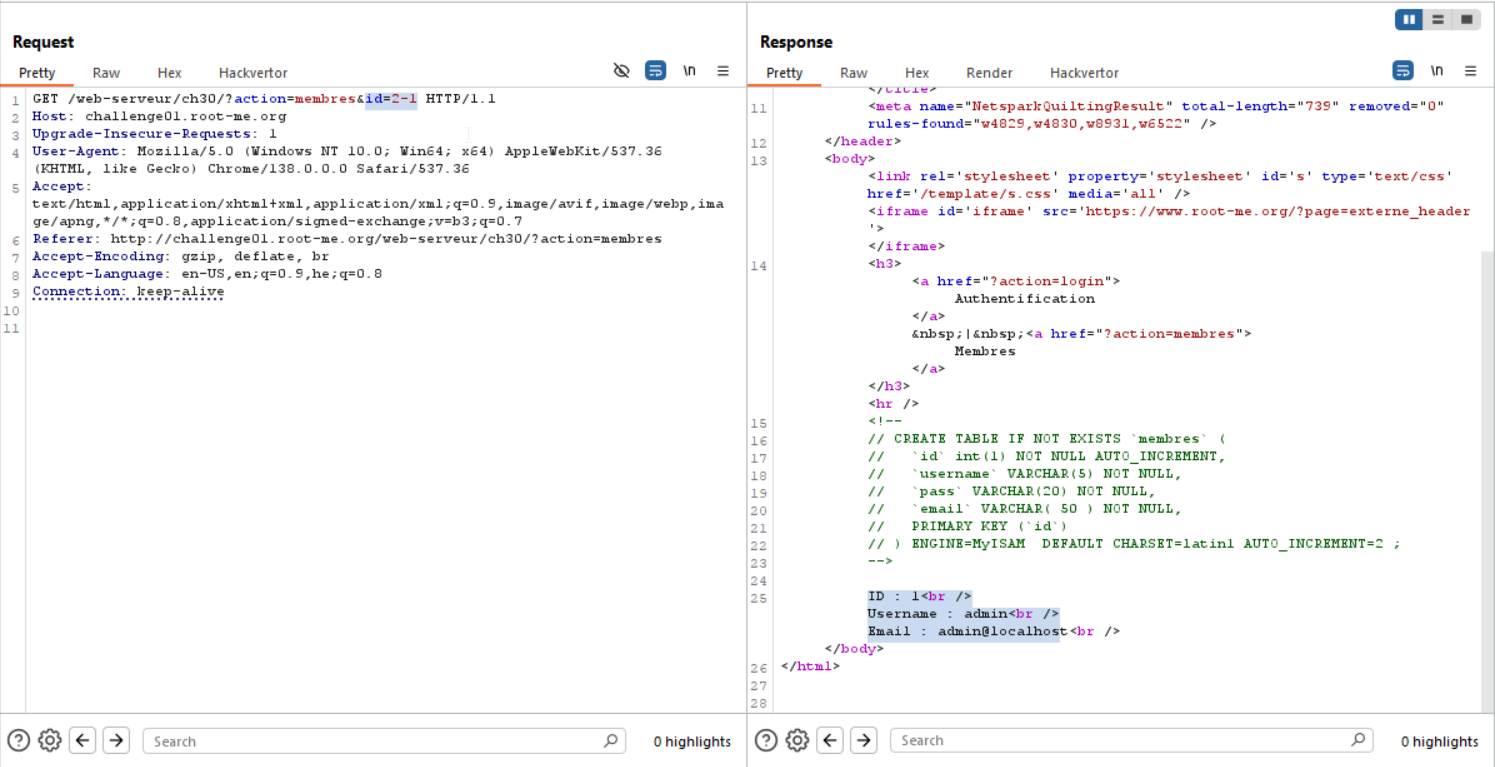Open the Response editor hamburger menu
Screen dimensions: 1495x767
pos(1470,70)
